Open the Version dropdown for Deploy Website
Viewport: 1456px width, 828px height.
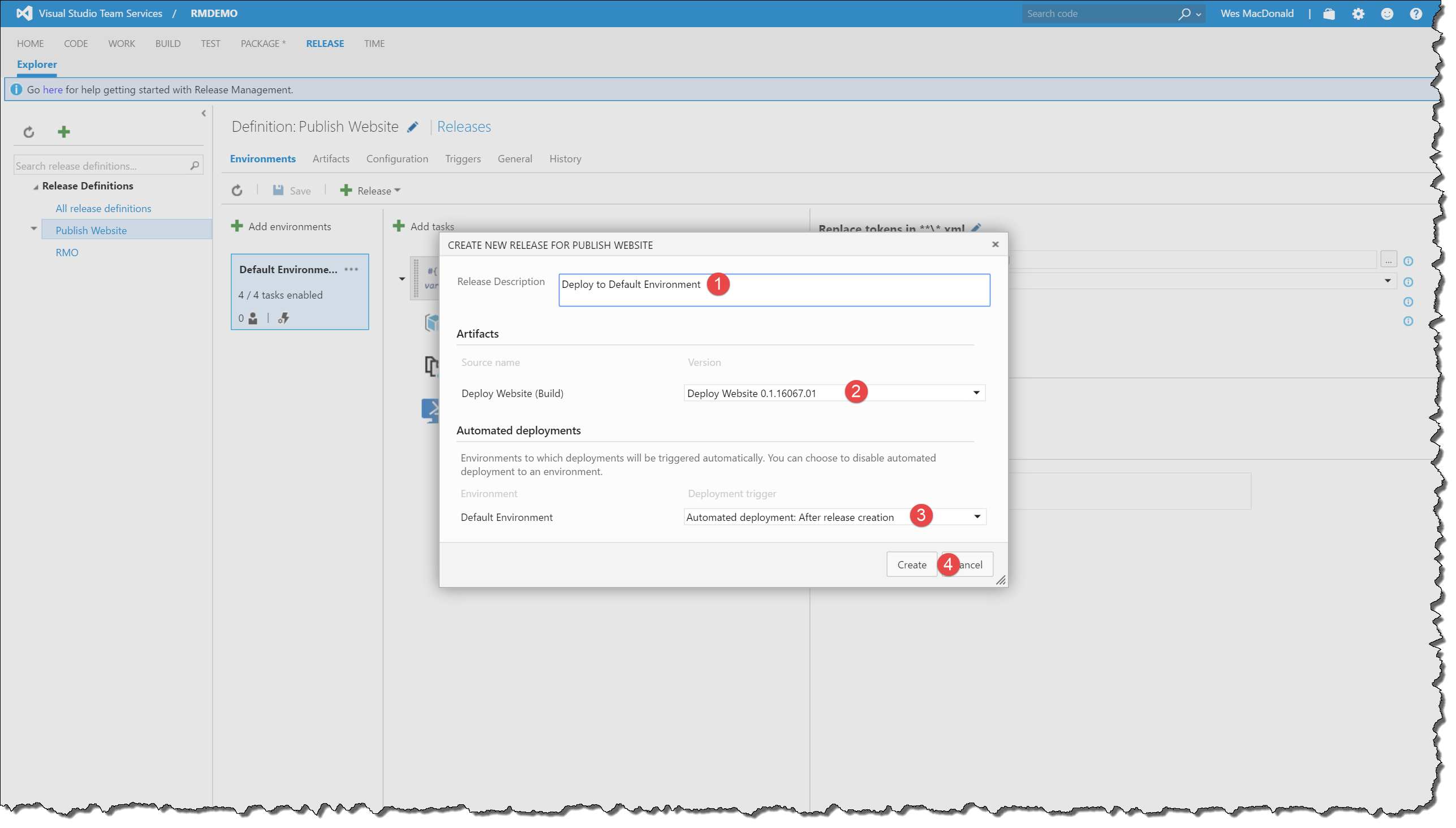tap(976, 393)
